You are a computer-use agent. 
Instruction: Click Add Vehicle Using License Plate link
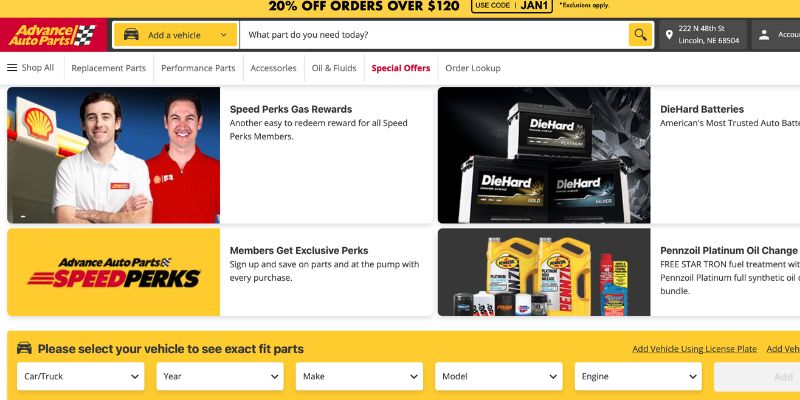694,349
